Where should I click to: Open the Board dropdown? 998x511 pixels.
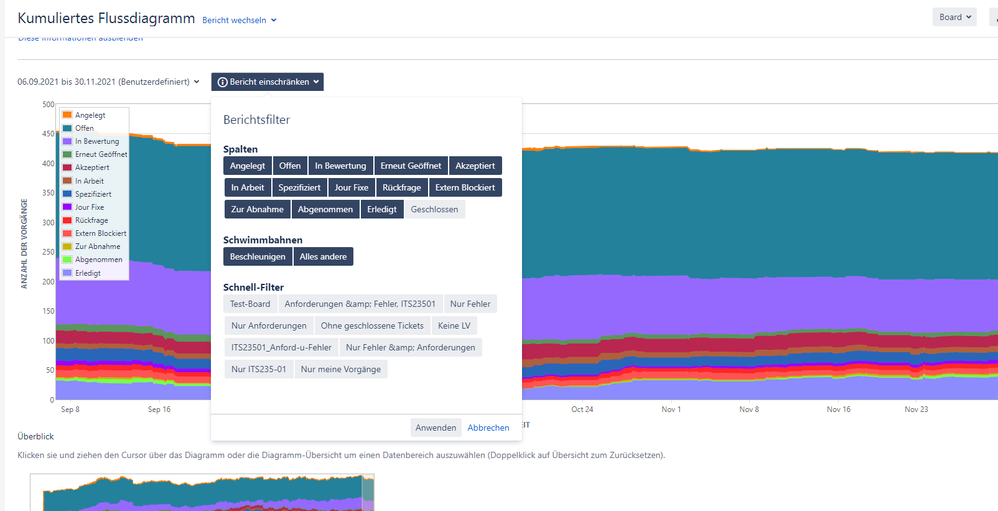pyautogui.click(x=954, y=17)
